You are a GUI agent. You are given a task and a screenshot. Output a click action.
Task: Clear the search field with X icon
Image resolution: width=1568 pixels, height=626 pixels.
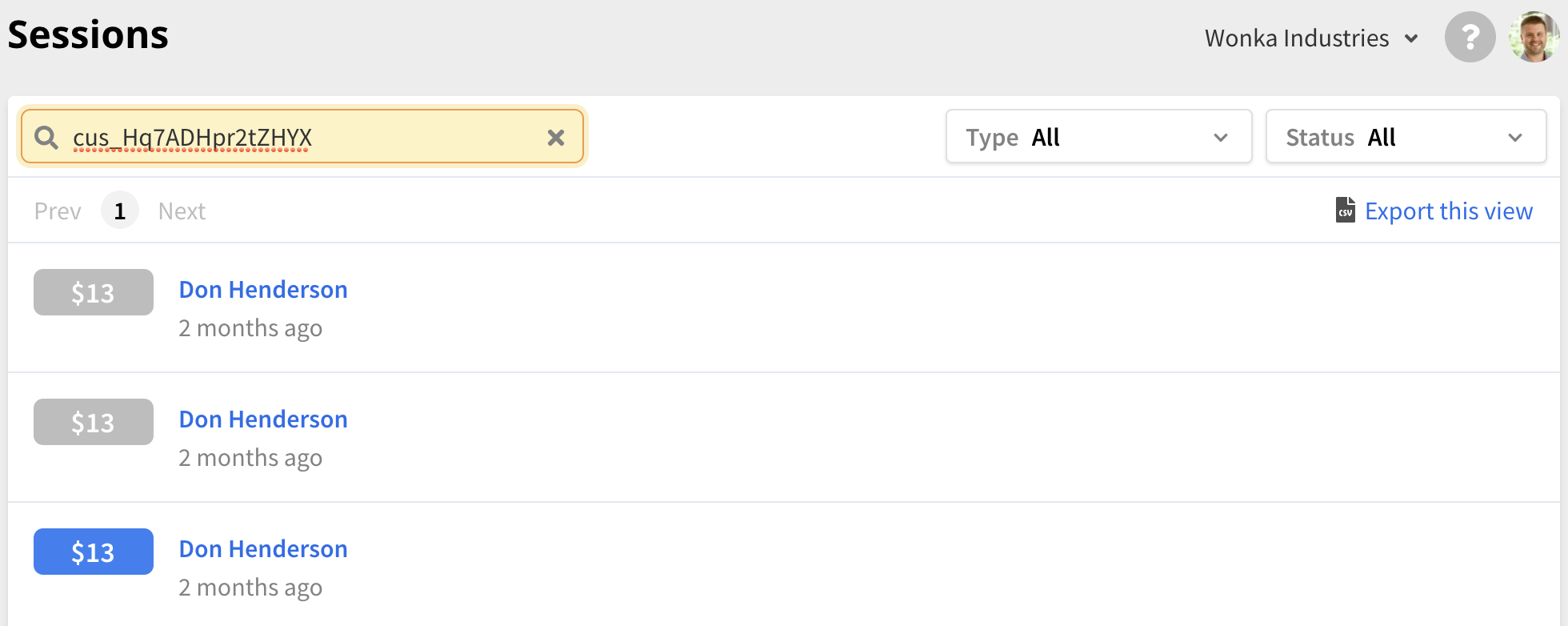click(556, 138)
